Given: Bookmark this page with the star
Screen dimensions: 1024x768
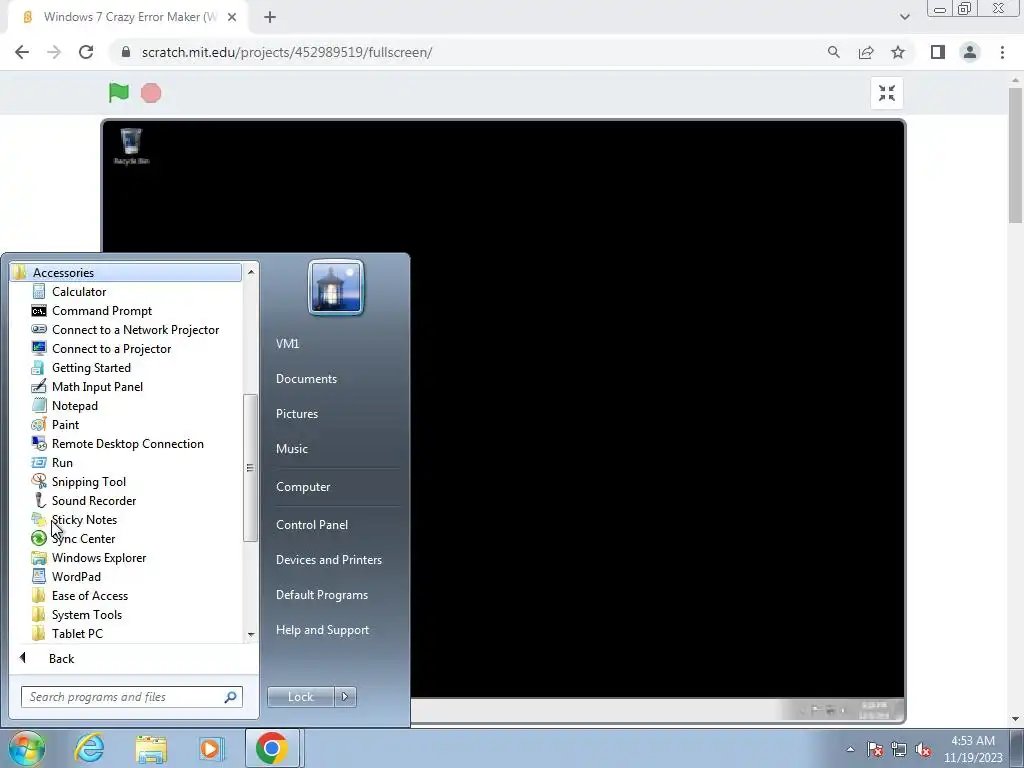Looking at the screenshot, I should [x=898, y=52].
